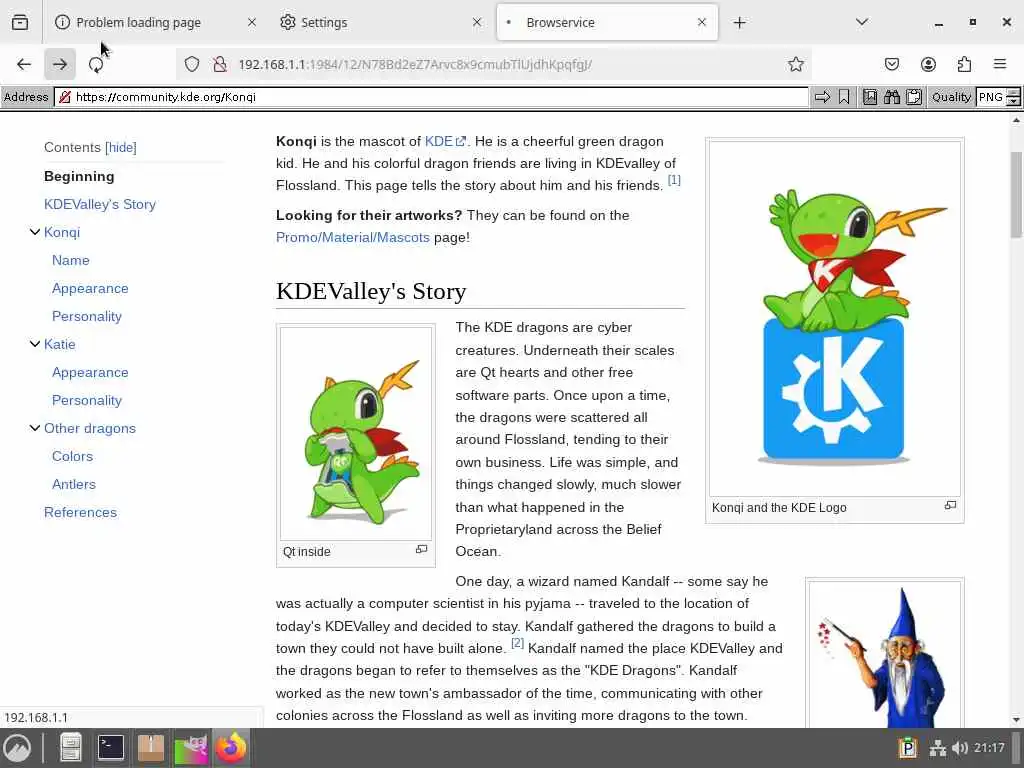Screen dimensions: 1024x768
Task: Hide the Contents sidebar
Action: pyautogui.click(x=121, y=148)
